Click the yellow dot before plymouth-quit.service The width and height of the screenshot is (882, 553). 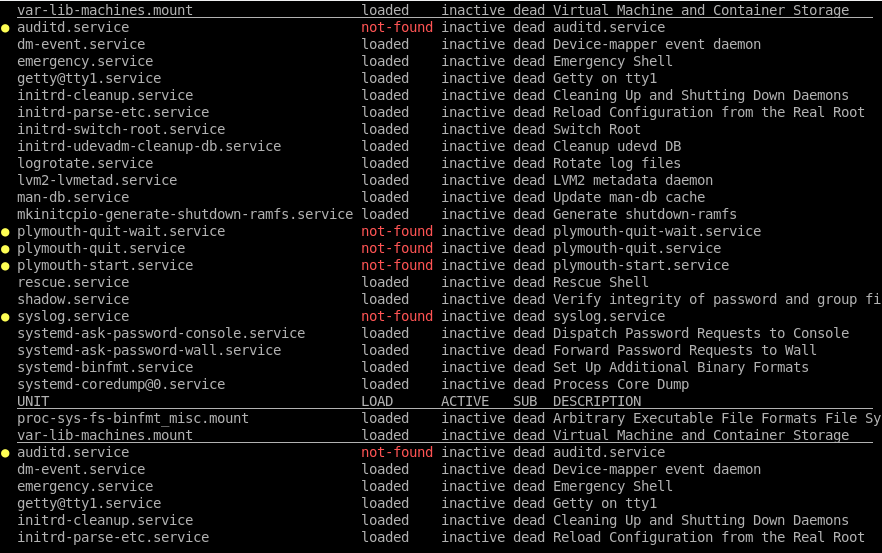pos(5,249)
